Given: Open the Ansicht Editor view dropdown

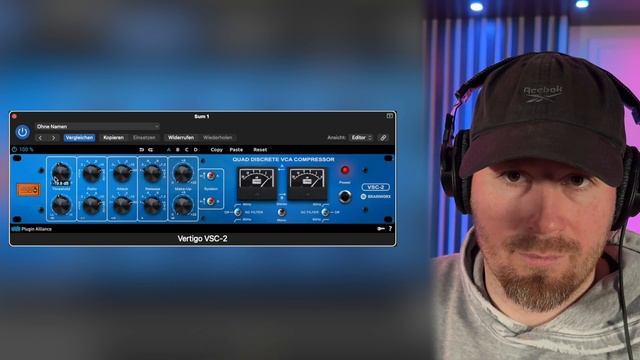Looking at the screenshot, I should 361,138.
